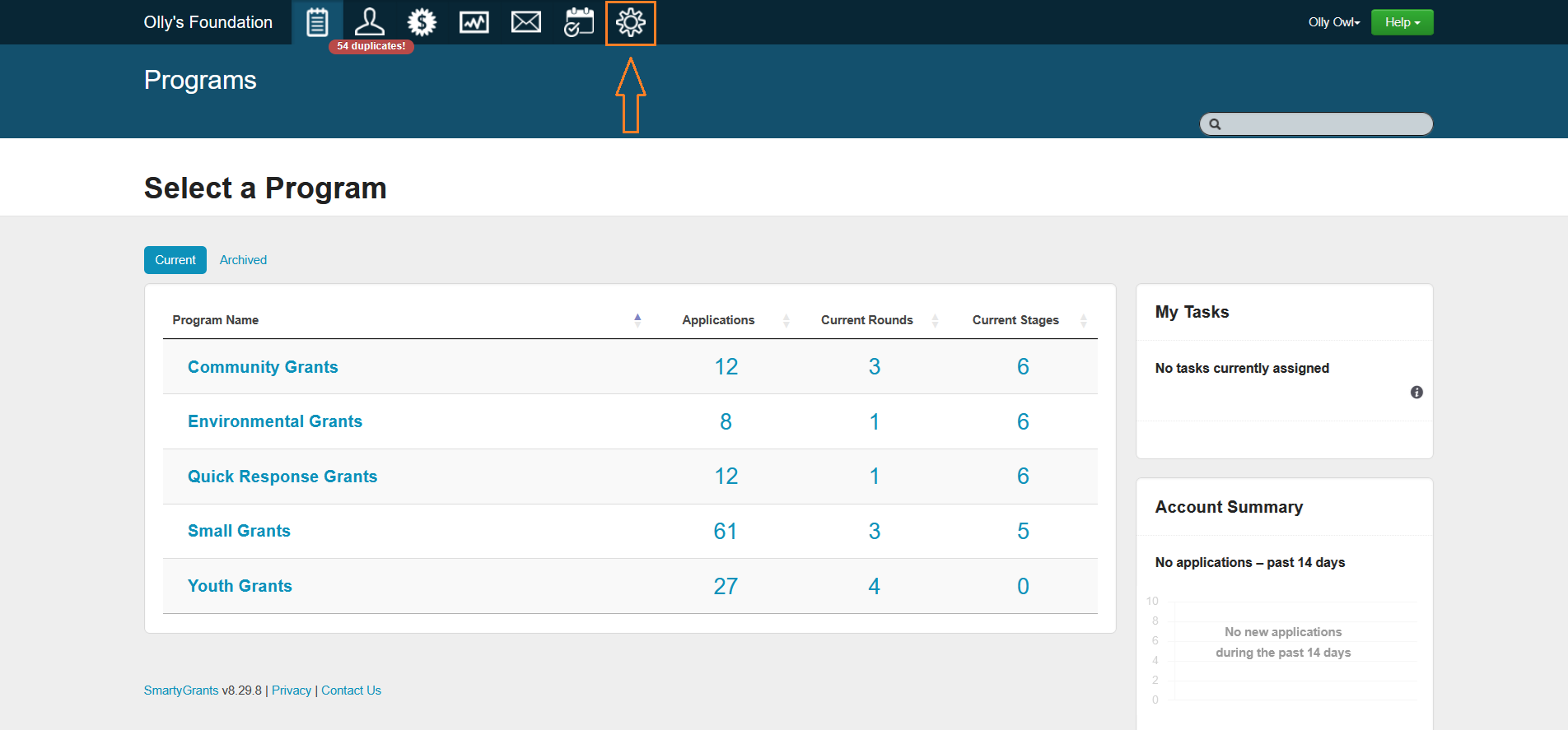This screenshot has width=1568, height=730.
Task: Open the Programs clipboard icon
Action: click(317, 22)
